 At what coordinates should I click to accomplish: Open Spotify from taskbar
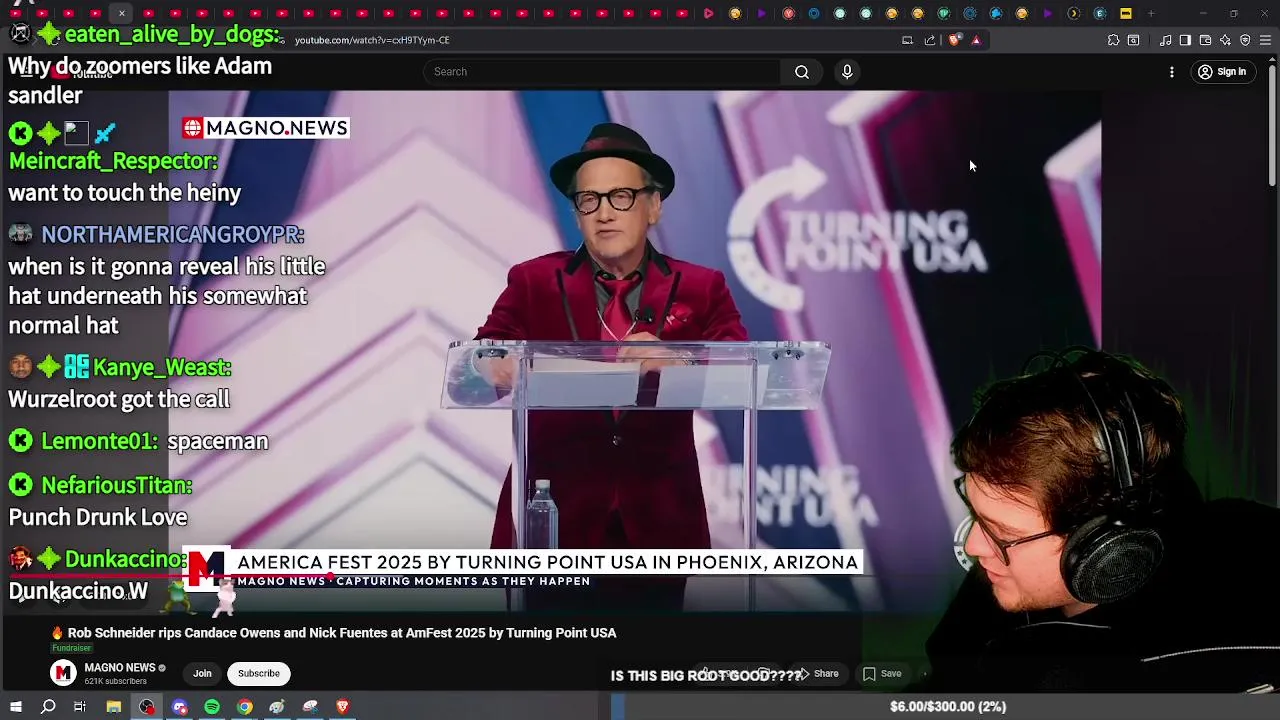pyautogui.click(x=212, y=707)
